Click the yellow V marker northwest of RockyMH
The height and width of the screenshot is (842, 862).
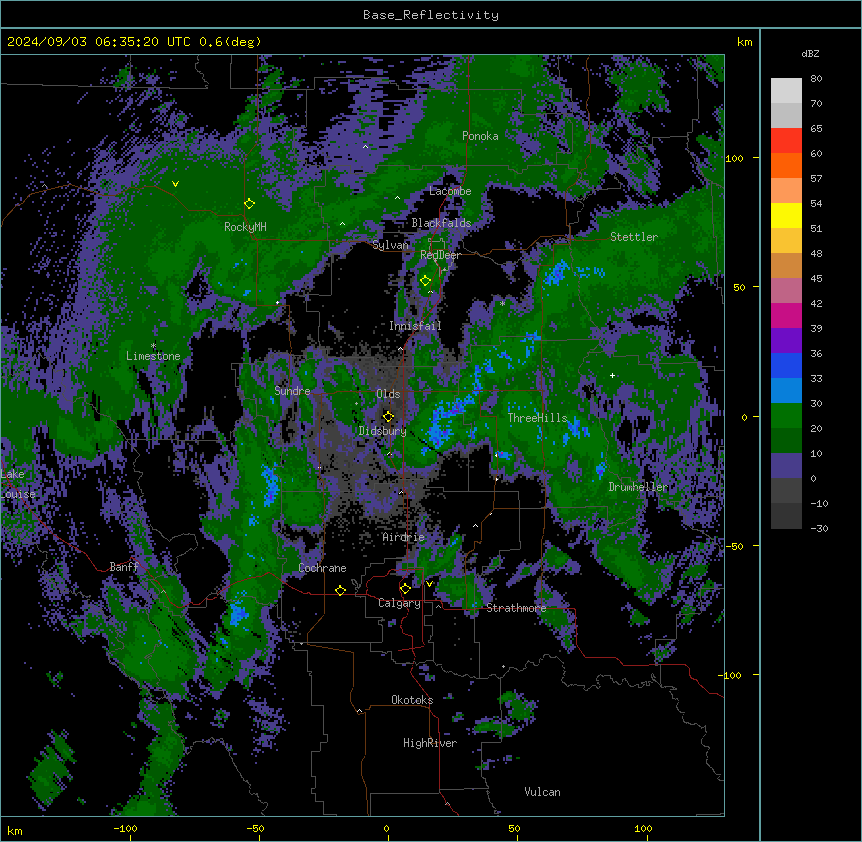coord(175,184)
